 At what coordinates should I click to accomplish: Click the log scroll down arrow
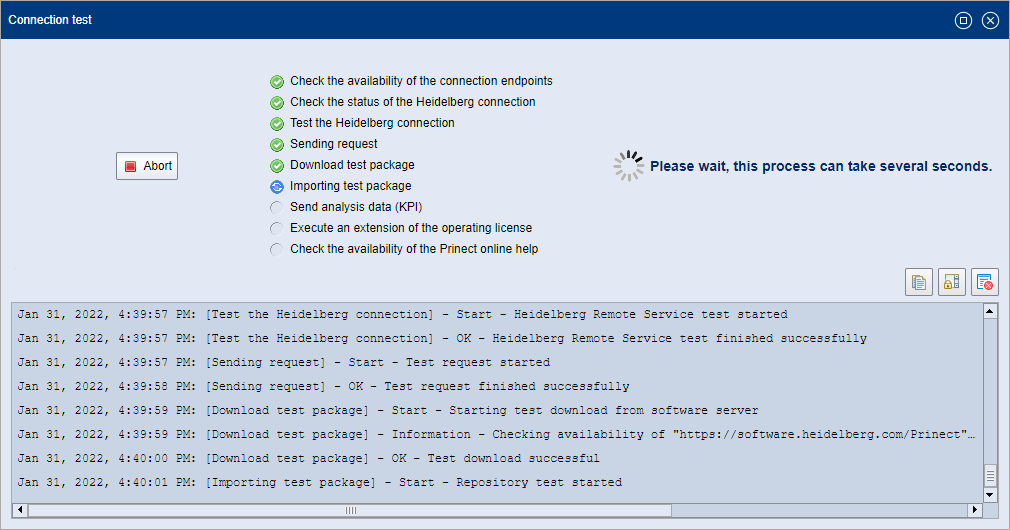(x=990, y=495)
